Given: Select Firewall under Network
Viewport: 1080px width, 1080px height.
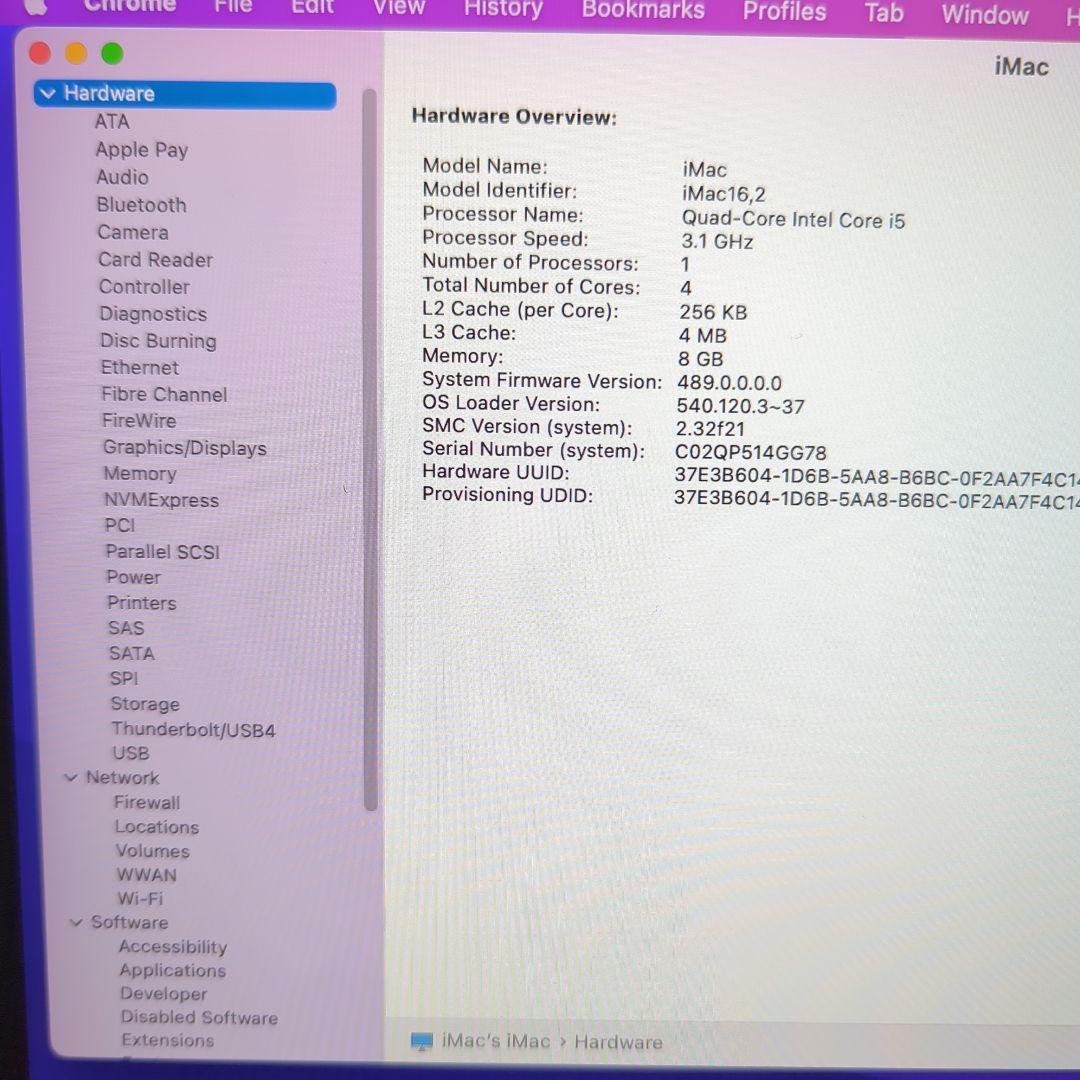Looking at the screenshot, I should coord(146,802).
